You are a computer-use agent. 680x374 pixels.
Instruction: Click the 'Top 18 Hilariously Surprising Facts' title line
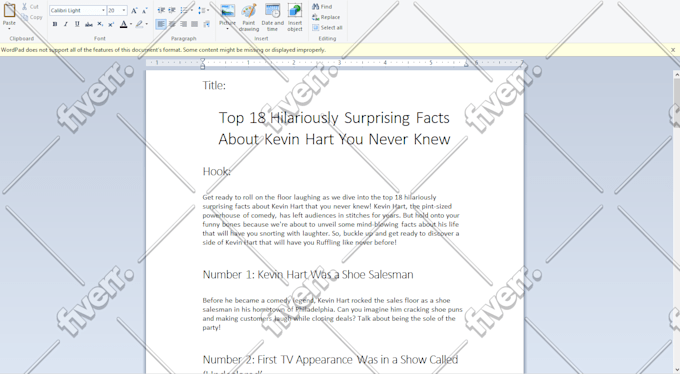(x=334, y=118)
